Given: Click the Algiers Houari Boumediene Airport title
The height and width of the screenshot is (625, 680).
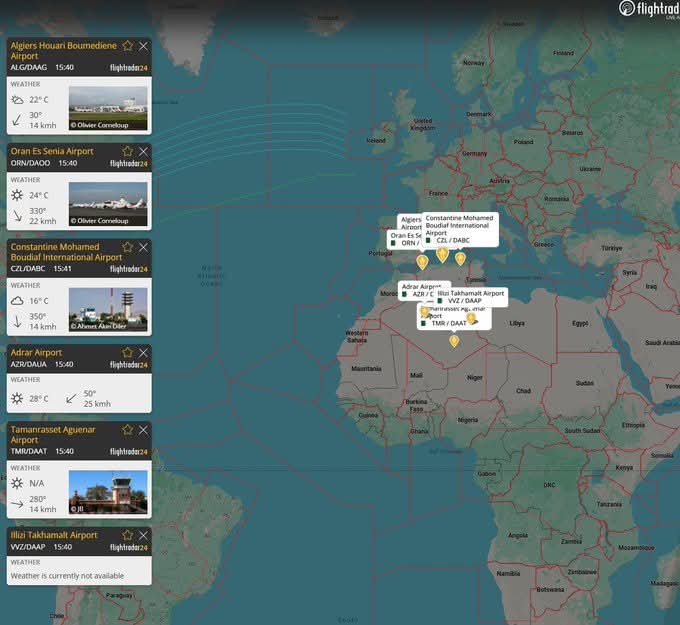Looking at the screenshot, I should click(63, 51).
